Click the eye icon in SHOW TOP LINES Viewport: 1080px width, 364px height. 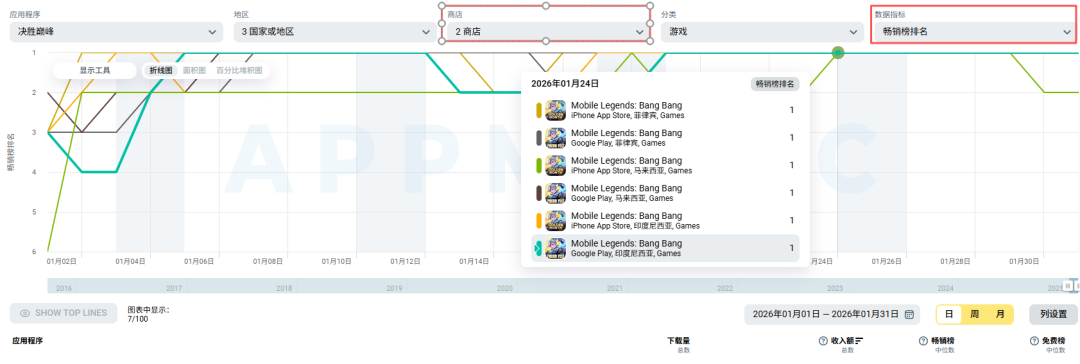coord(25,314)
